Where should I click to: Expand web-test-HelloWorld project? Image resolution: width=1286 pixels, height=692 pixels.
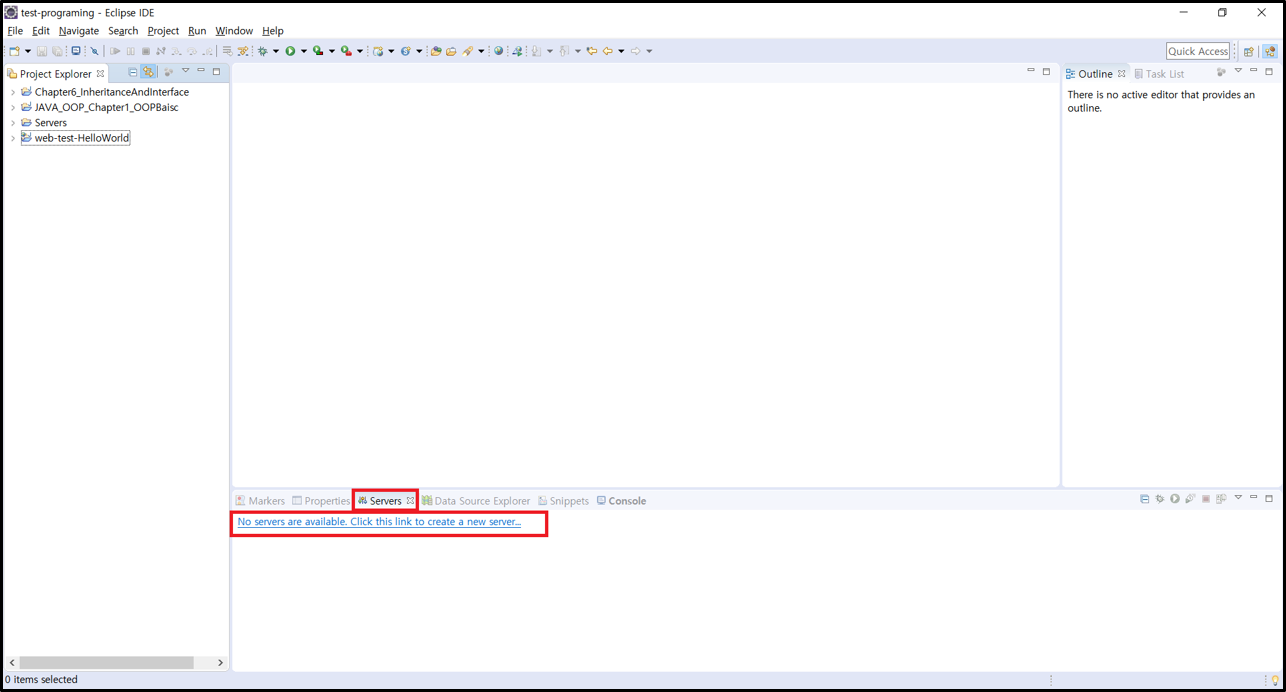click(13, 138)
